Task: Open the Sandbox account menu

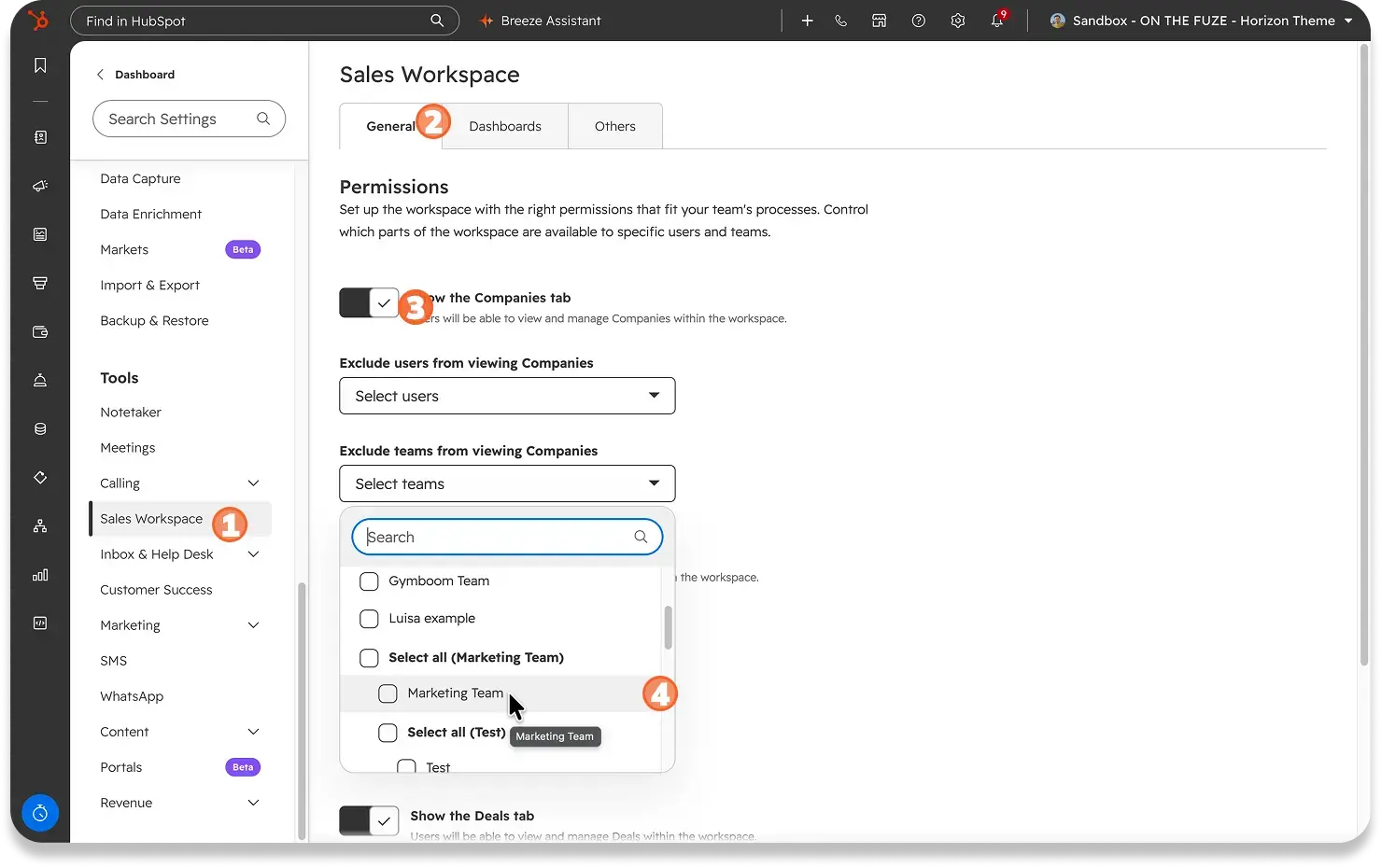Action: pyautogui.click(x=1201, y=21)
